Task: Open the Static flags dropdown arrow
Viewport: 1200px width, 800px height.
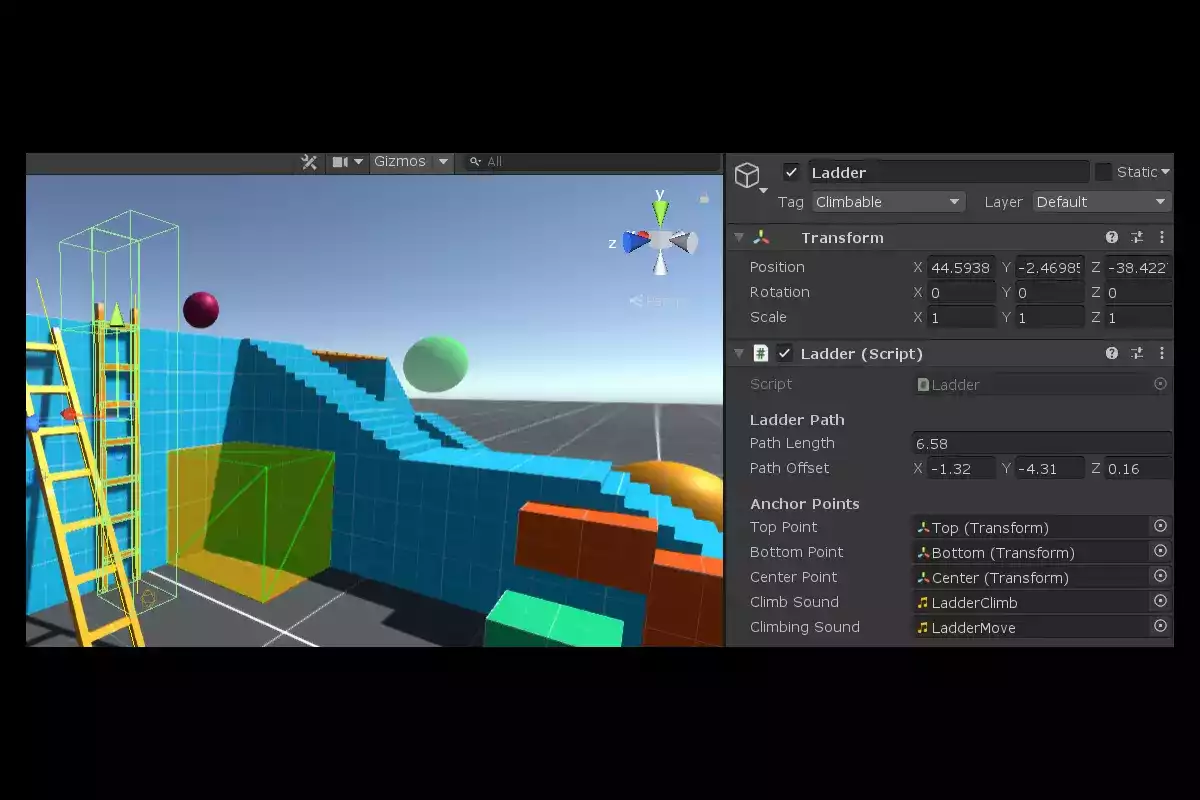Action: point(1165,172)
